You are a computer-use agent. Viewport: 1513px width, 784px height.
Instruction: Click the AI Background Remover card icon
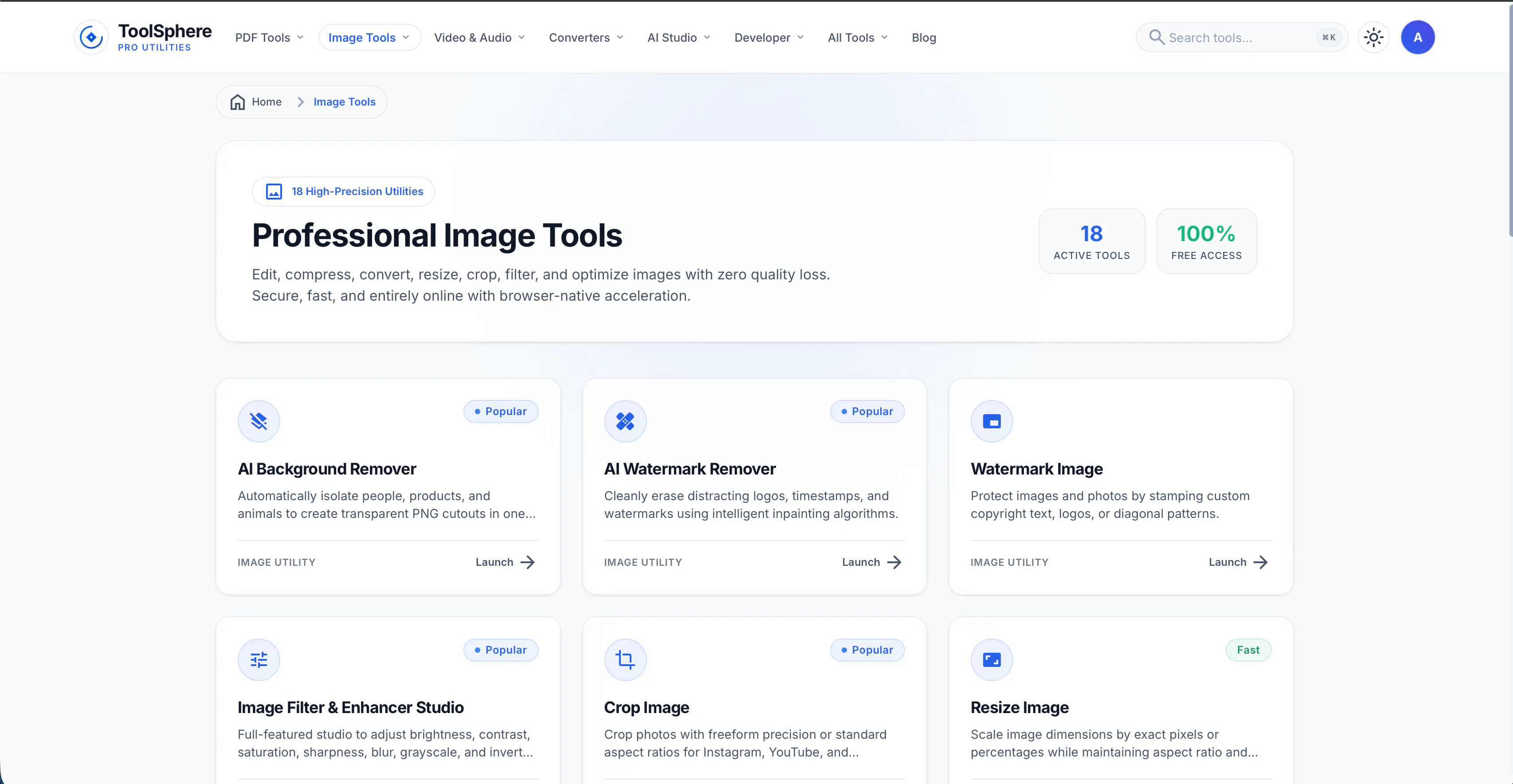pyautogui.click(x=259, y=421)
